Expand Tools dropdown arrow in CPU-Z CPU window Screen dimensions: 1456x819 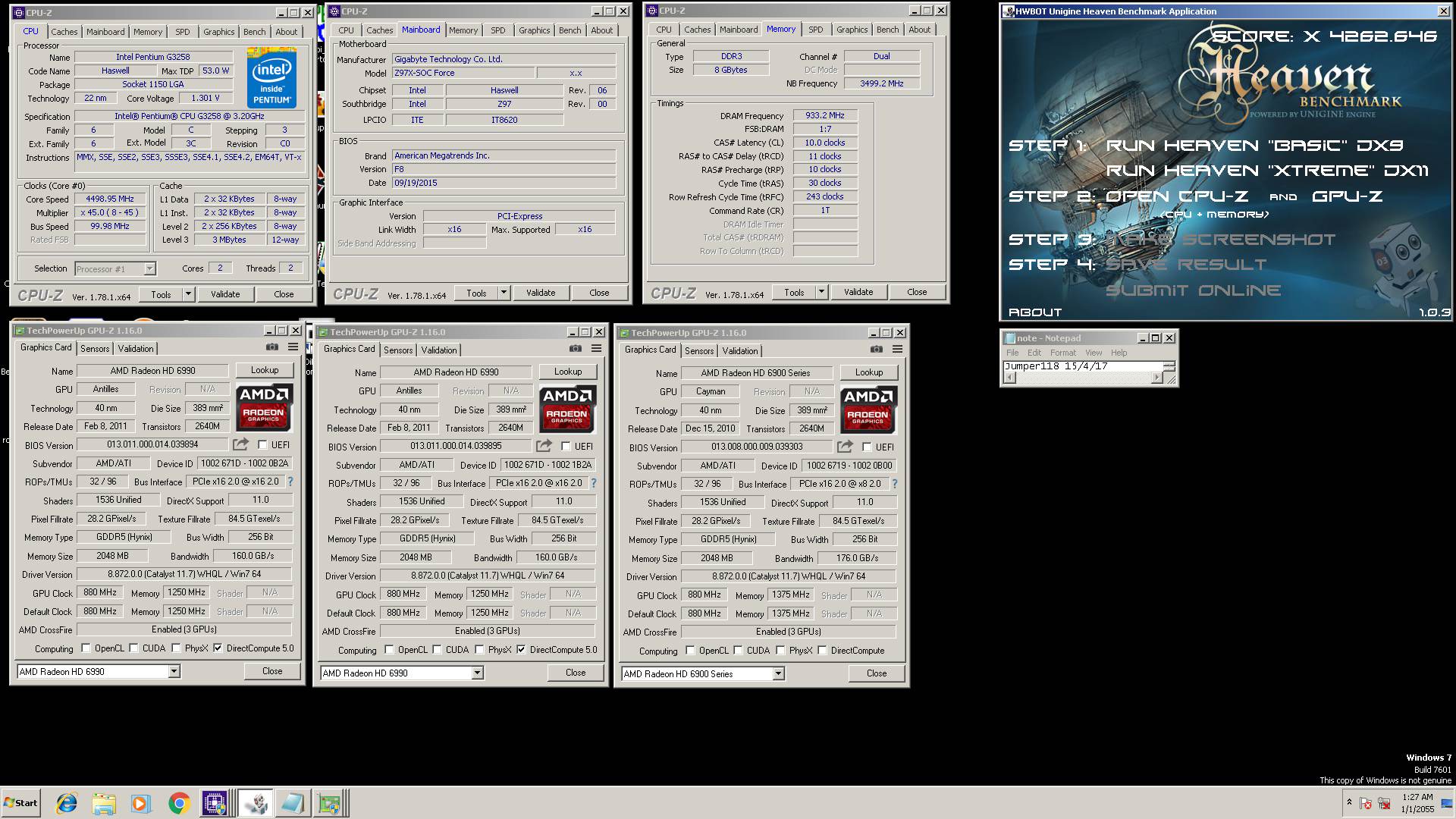tap(188, 294)
